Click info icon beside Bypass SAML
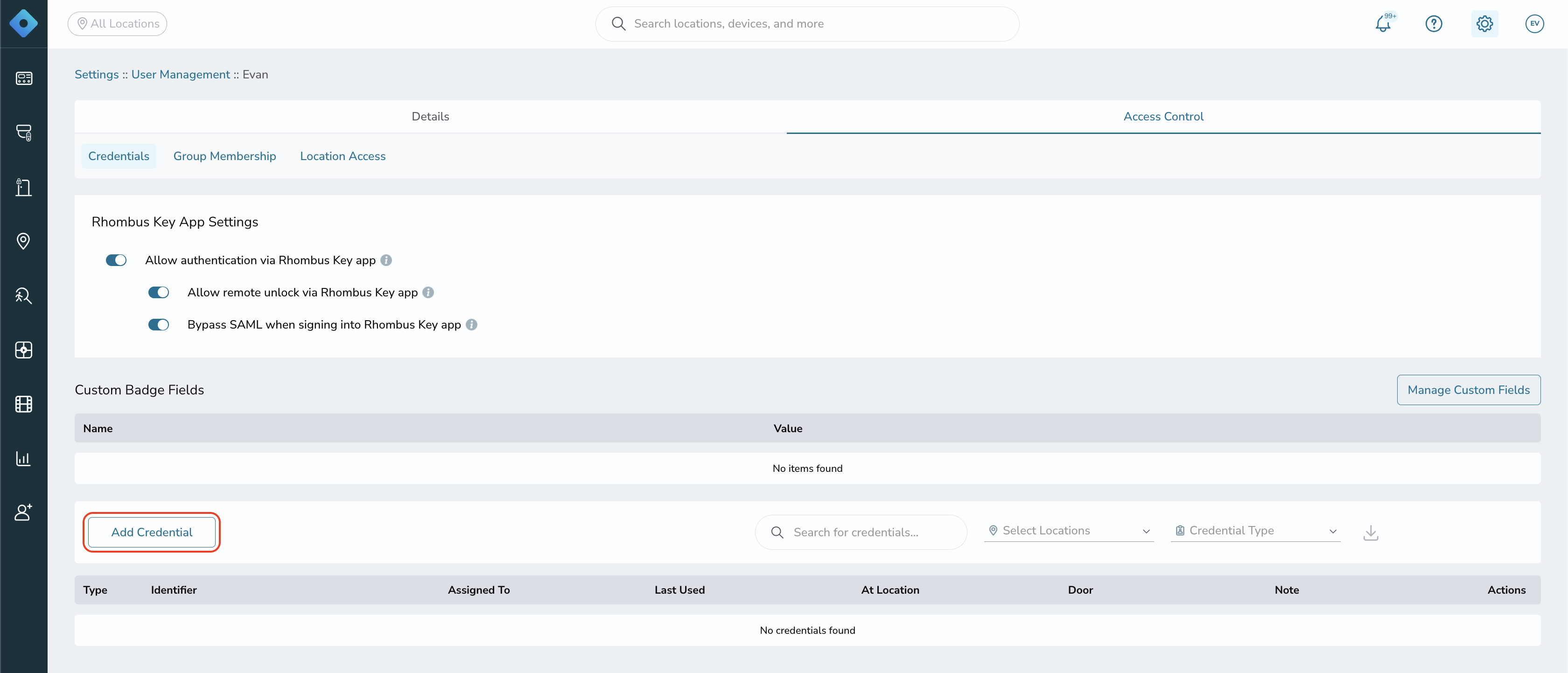Viewport: 1568px width, 673px height. click(471, 325)
